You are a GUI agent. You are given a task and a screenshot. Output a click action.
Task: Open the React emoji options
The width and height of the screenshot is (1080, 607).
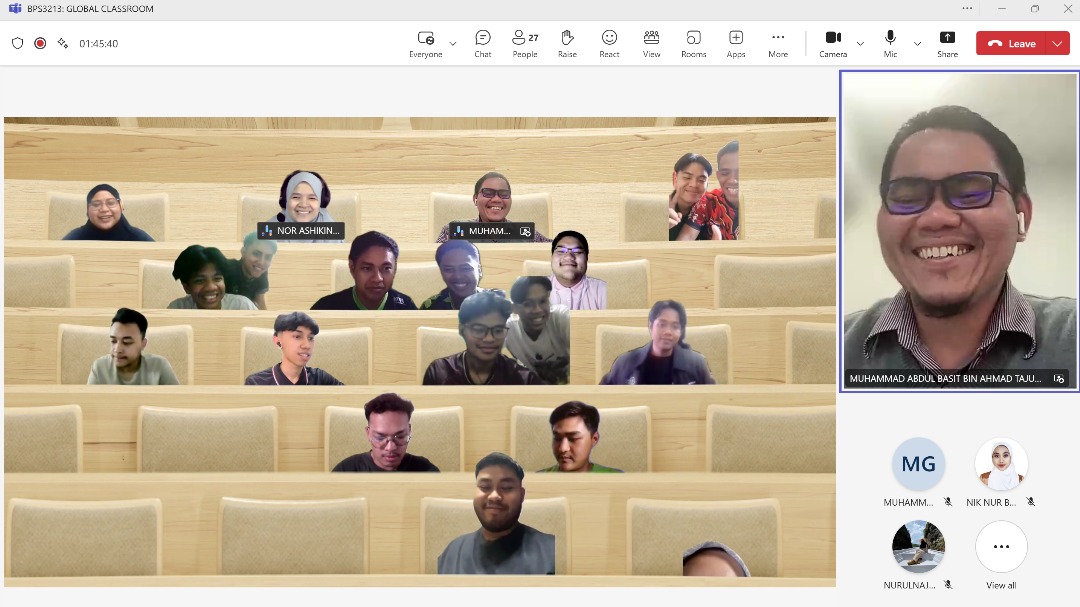pyautogui.click(x=609, y=43)
